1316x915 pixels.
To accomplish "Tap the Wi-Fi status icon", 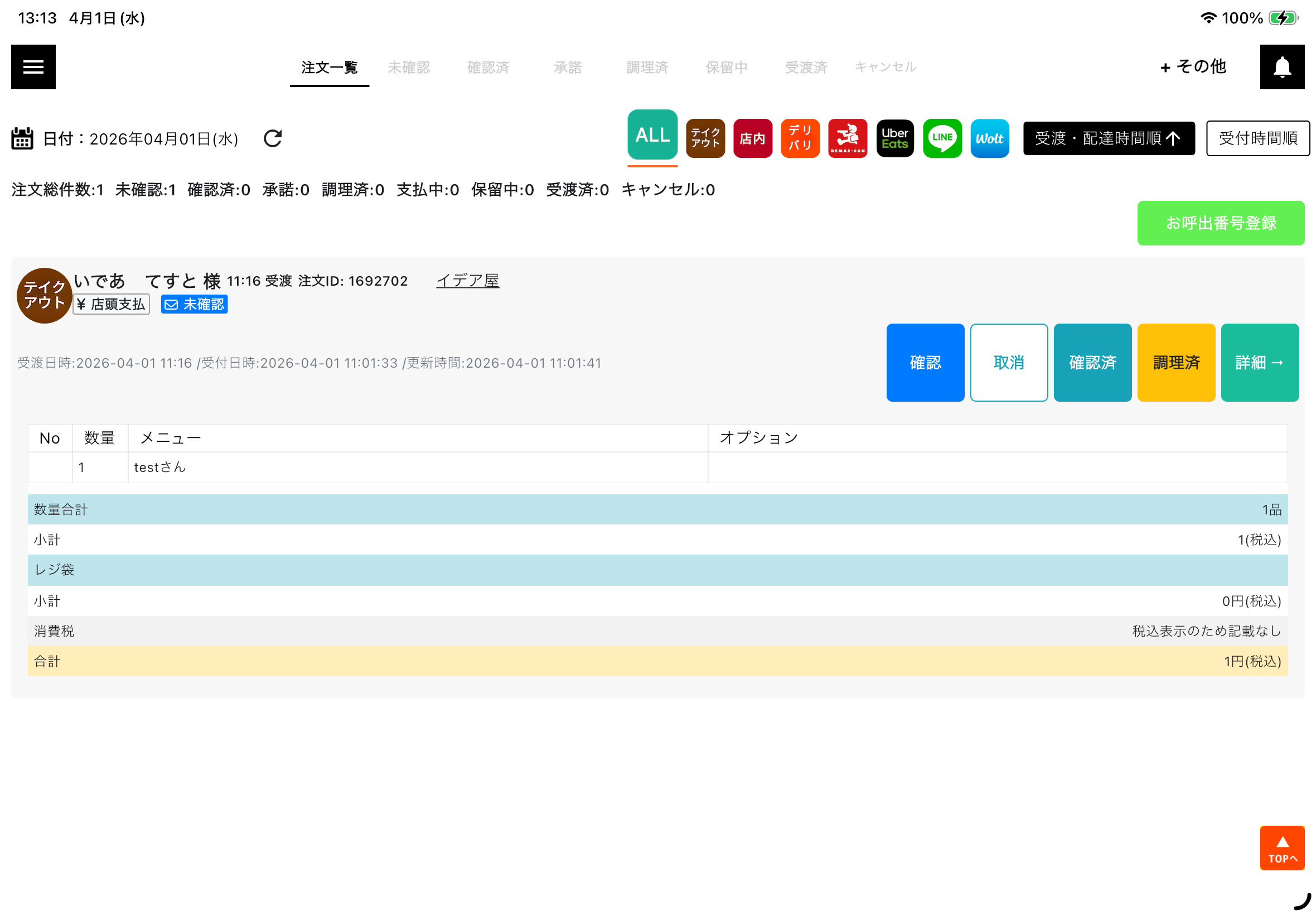I will coord(1208,18).
